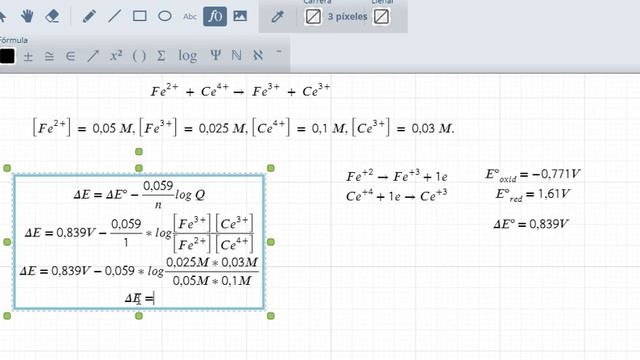Grab the top rotation handle of formula box
Screen dimensions: 640x360
click(x=139, y=152)
